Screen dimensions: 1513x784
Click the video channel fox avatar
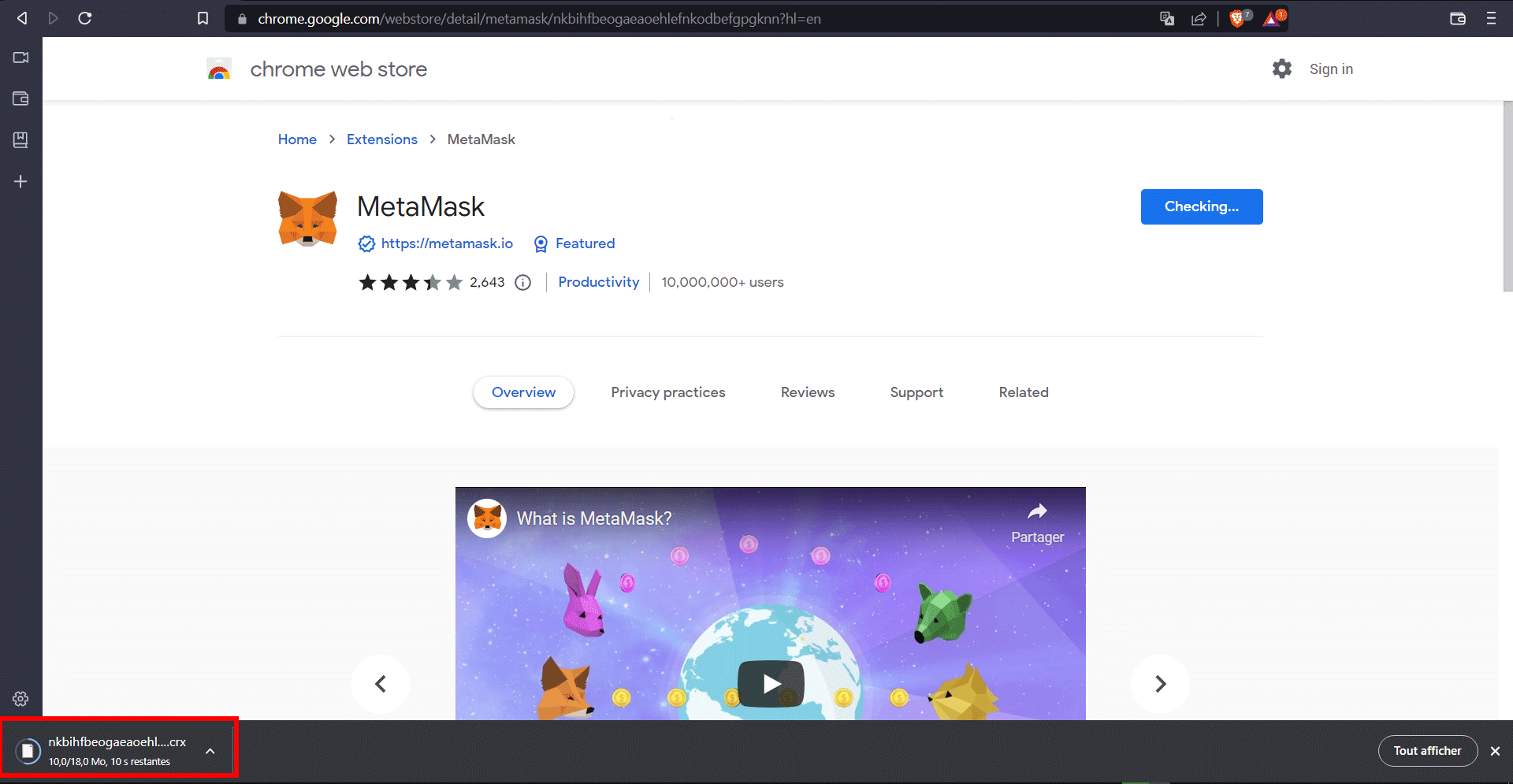(487, 518)
